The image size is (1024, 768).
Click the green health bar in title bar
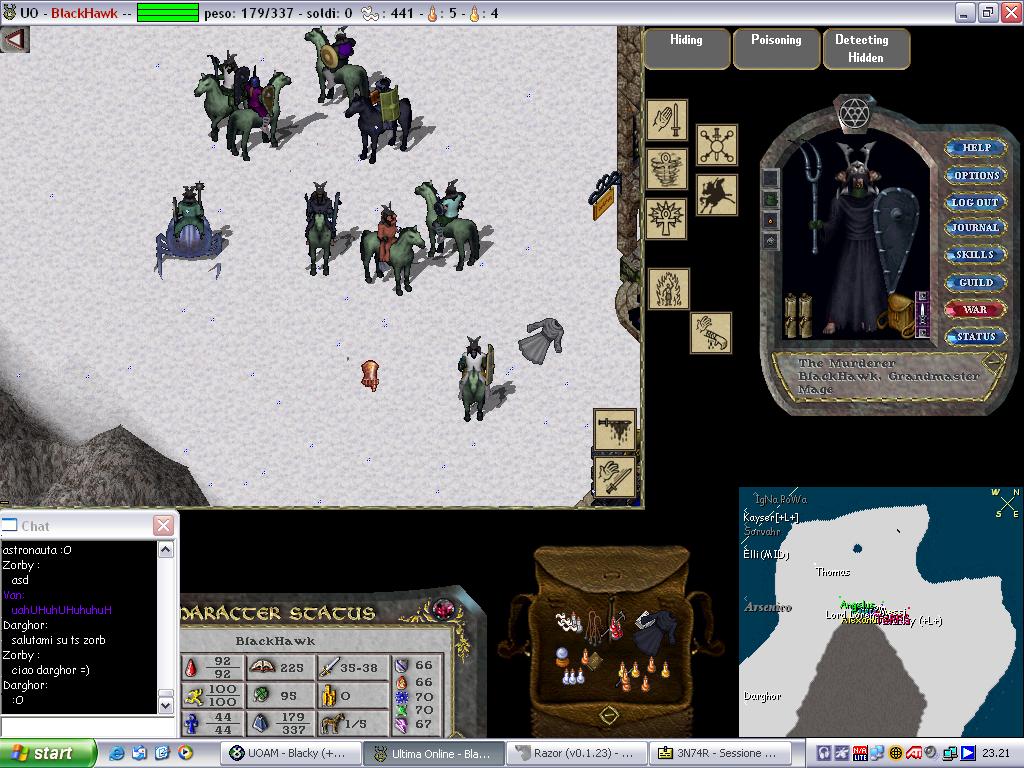(x=168, y=12)
